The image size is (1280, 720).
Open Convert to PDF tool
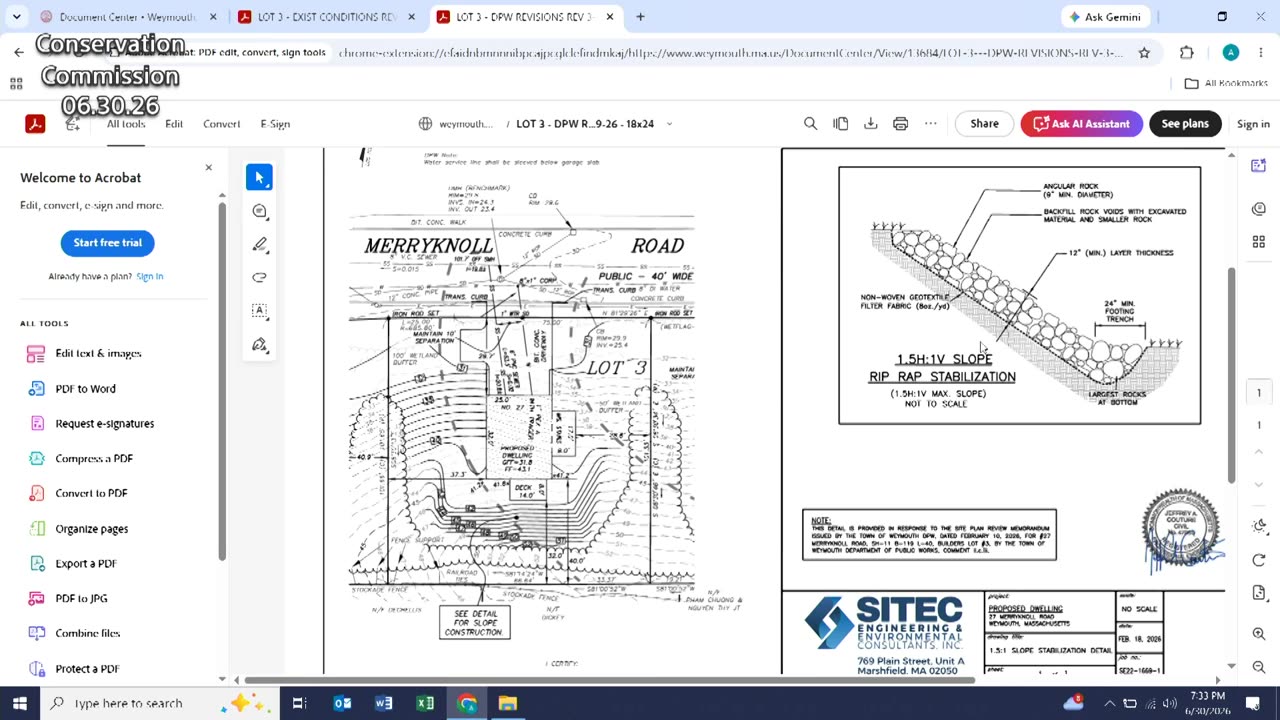(91, 493)
